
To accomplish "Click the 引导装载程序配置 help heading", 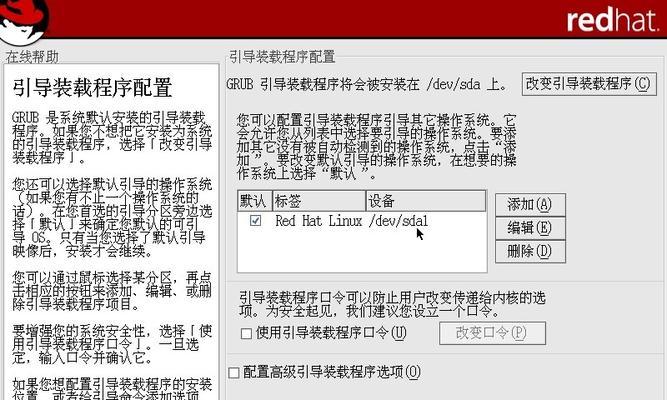I will 92,88.
